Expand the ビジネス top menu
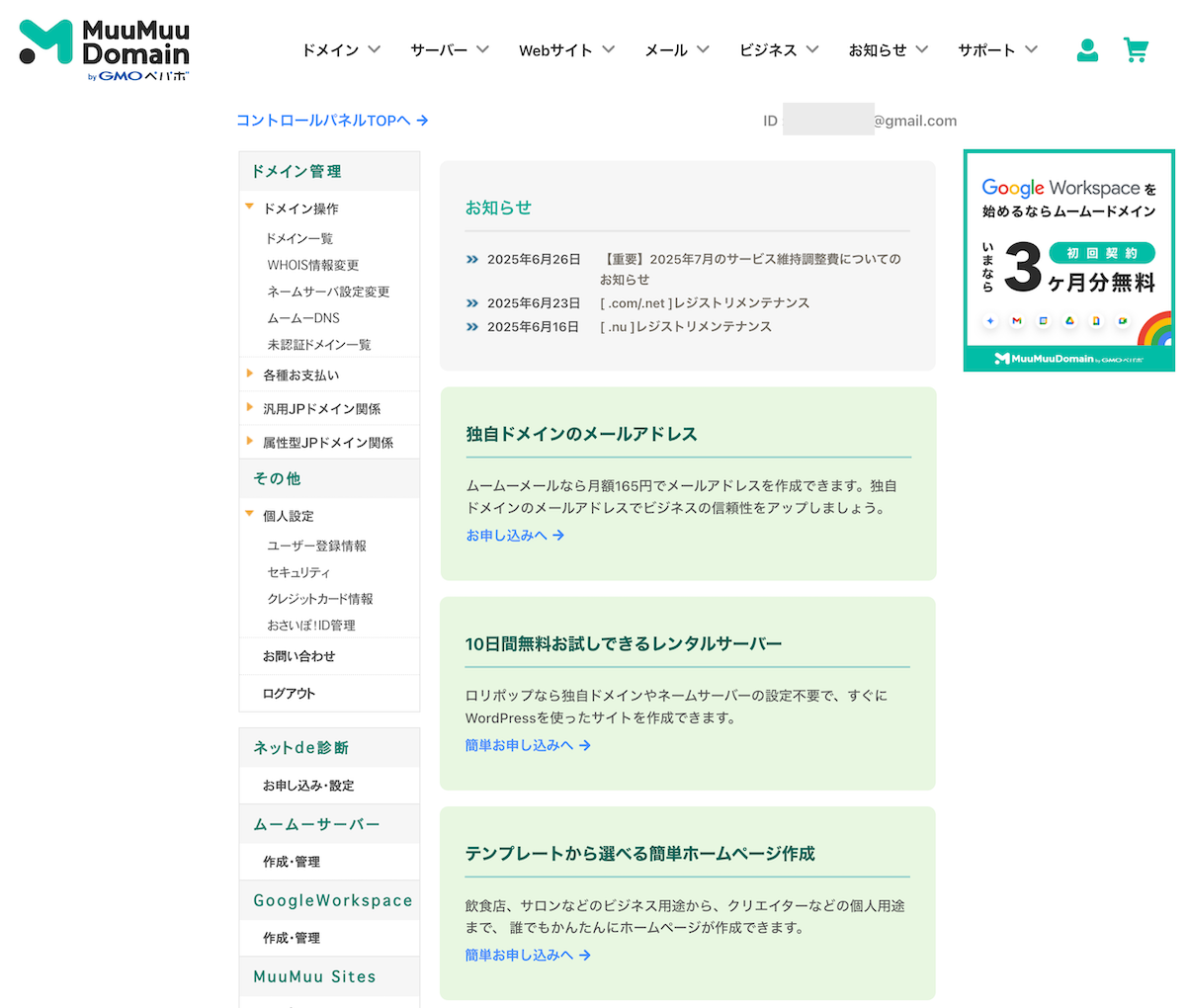Image resolution: width=1186 pixels, height=1008 pixels. pyautogui.click(x=779, y=50)
